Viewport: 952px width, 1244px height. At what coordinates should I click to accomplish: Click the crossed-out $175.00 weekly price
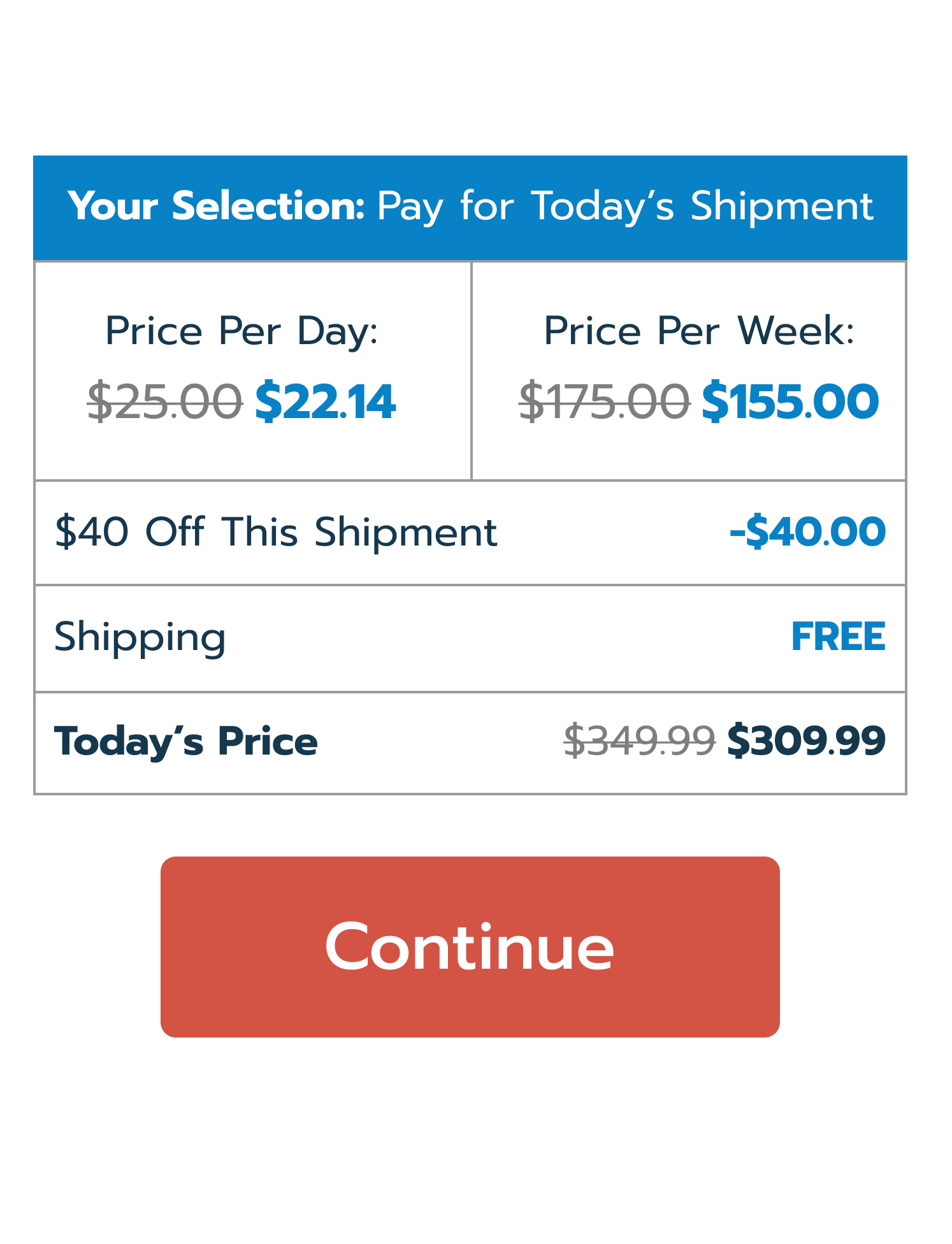(604, 402)
